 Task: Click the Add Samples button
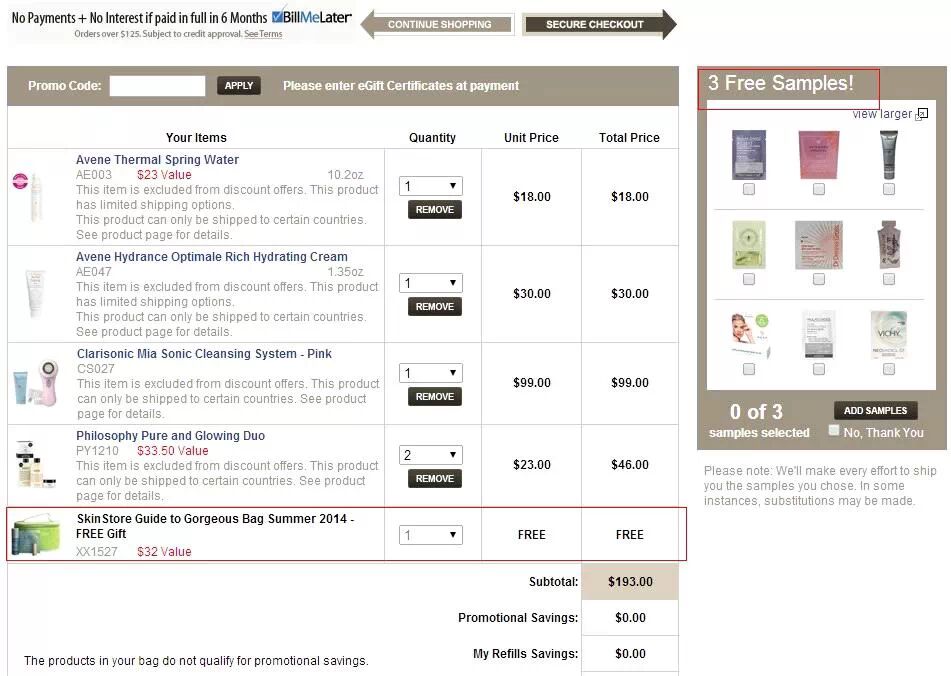[x=876, y=410]
